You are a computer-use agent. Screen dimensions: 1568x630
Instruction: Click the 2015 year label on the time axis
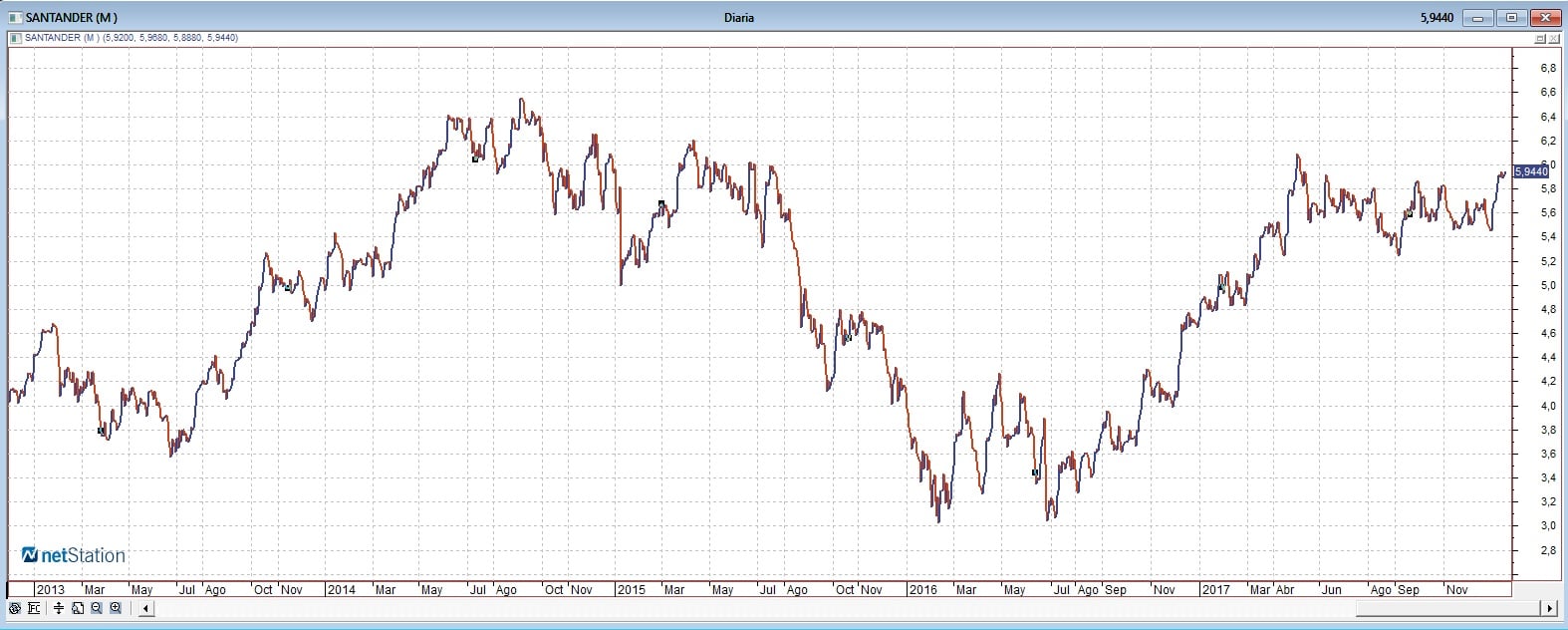632,589
